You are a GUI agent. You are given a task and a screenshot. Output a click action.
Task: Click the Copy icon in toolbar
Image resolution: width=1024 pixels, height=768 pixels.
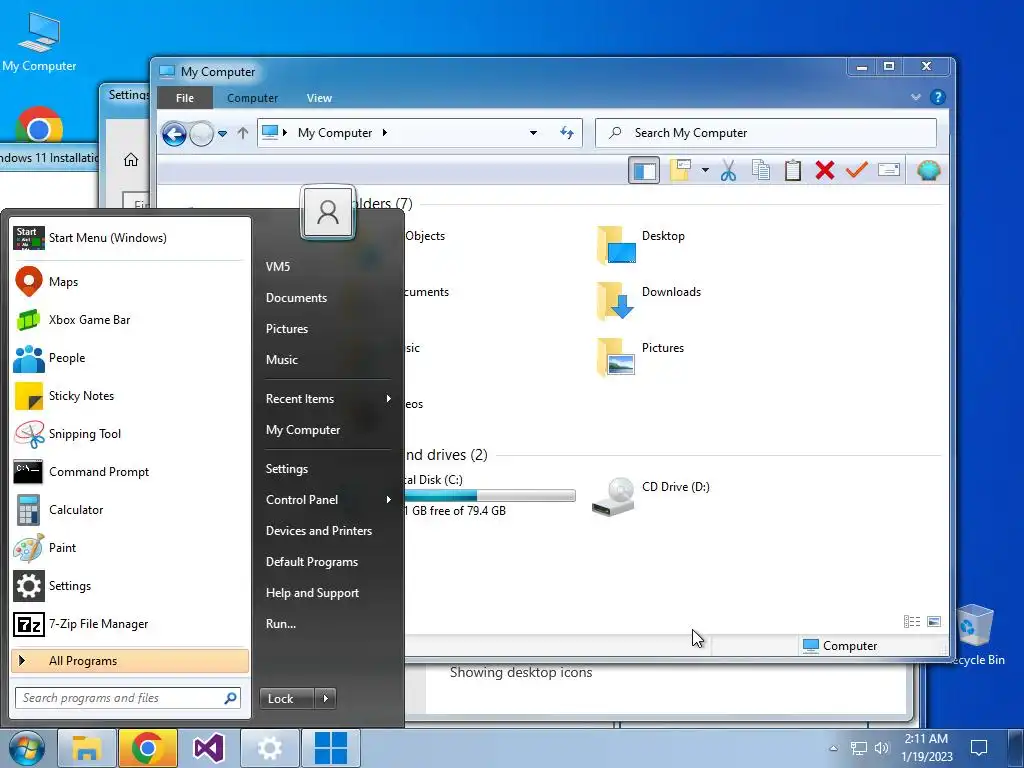pos(760,170)
